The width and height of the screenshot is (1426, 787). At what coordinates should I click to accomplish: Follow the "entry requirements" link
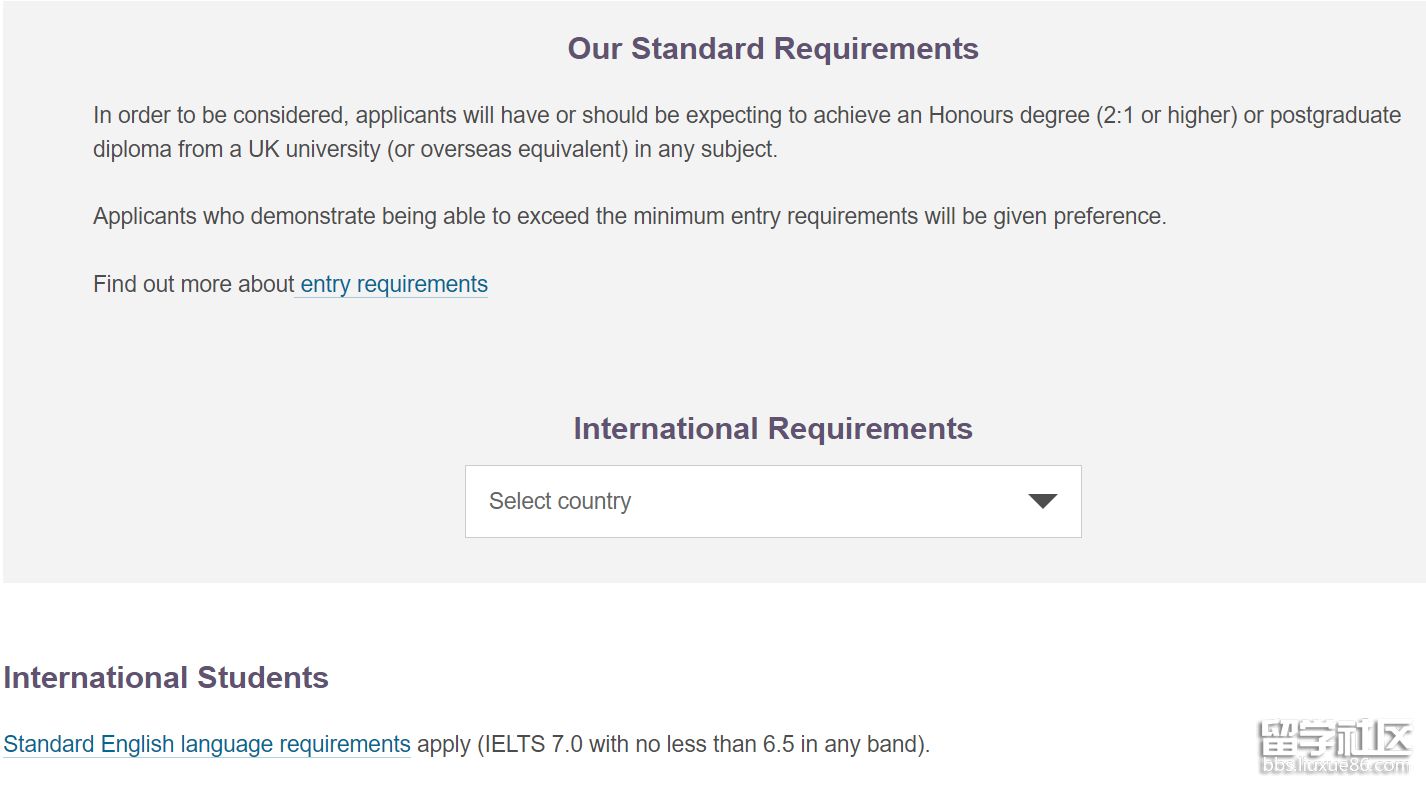pos(393,284)
